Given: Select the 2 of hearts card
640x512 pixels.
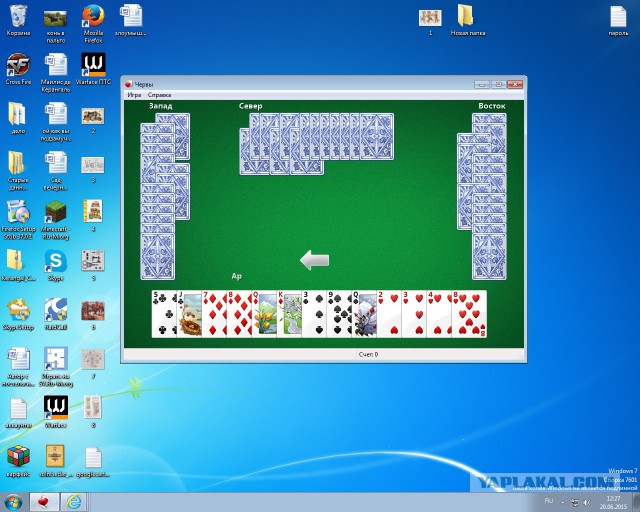Looking at the screenshot, I should [x=389, y=314].
